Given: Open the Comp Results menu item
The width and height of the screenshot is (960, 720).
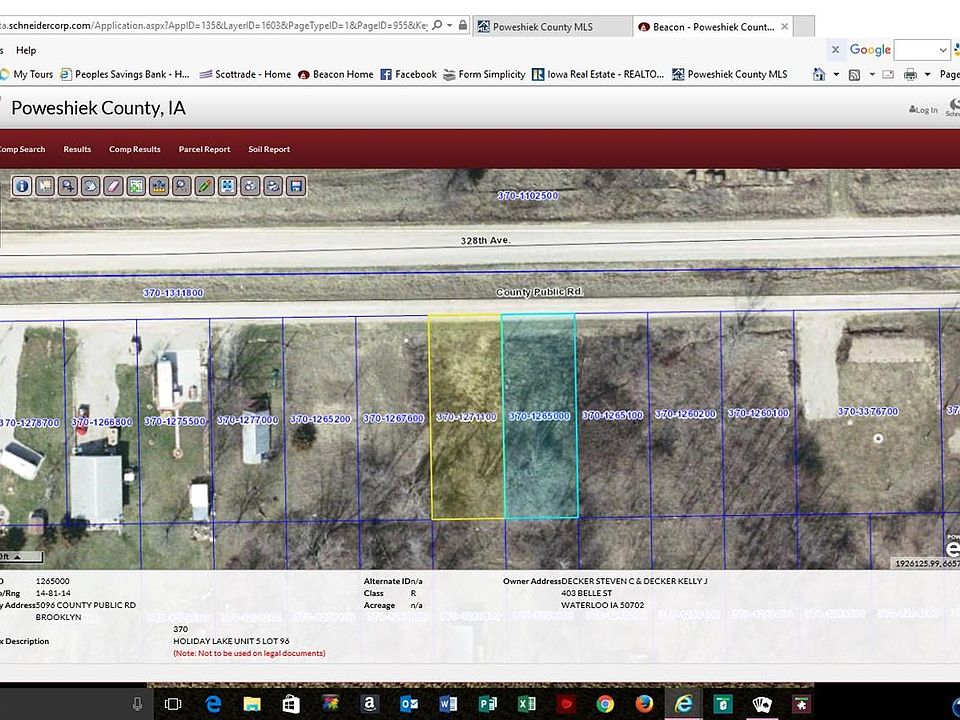Looking at the screenshot, I should point(134,149).
